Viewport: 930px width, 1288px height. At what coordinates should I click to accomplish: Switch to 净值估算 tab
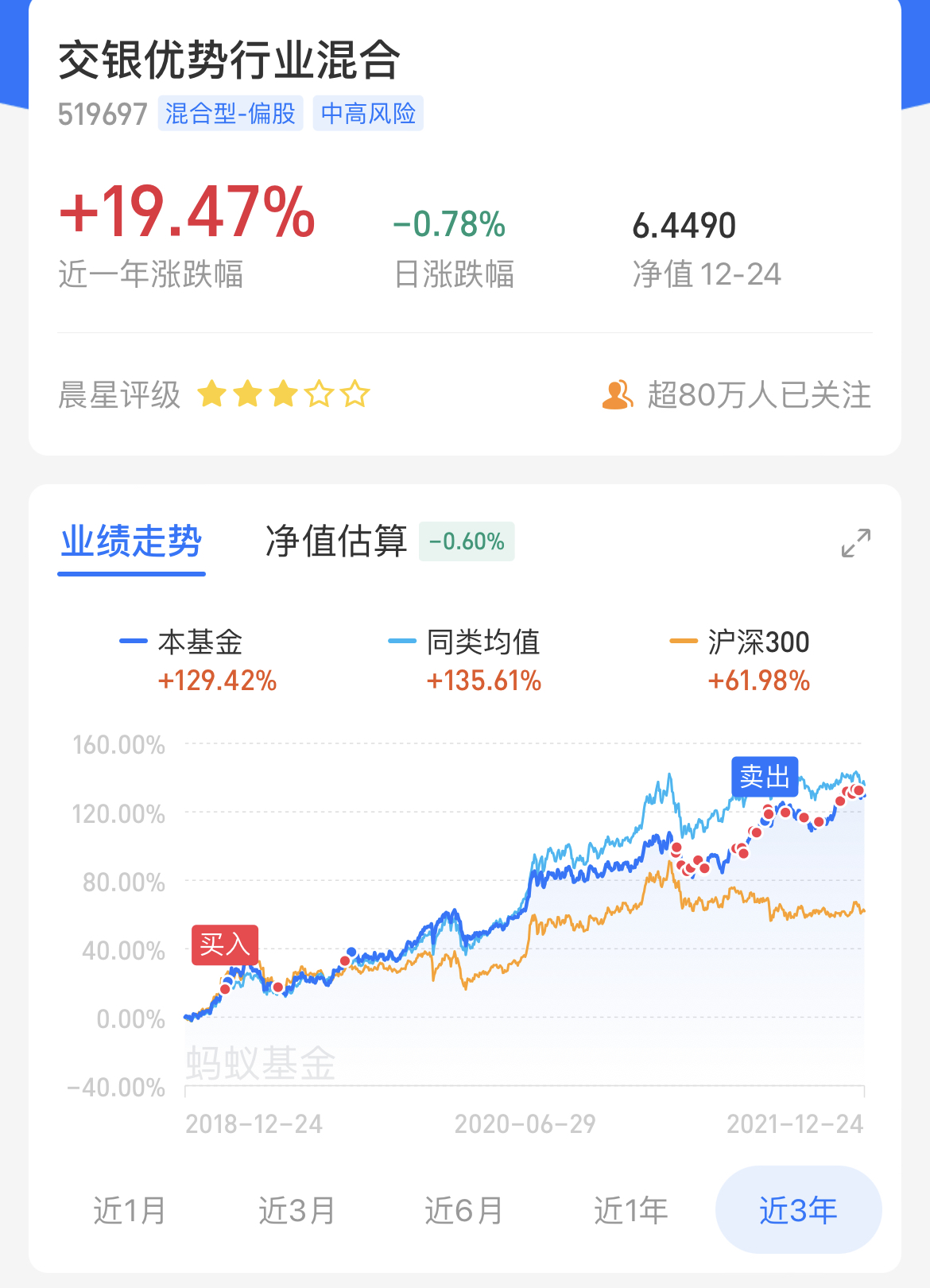(335, 542)
